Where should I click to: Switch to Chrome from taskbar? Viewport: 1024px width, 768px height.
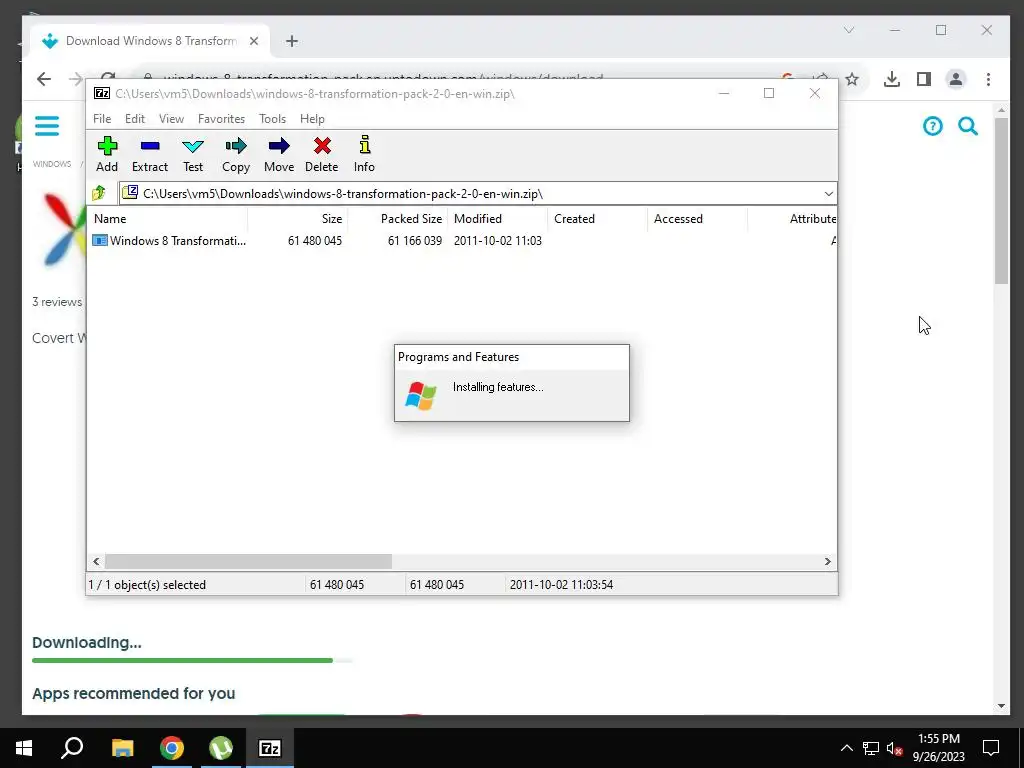(172, 748)
